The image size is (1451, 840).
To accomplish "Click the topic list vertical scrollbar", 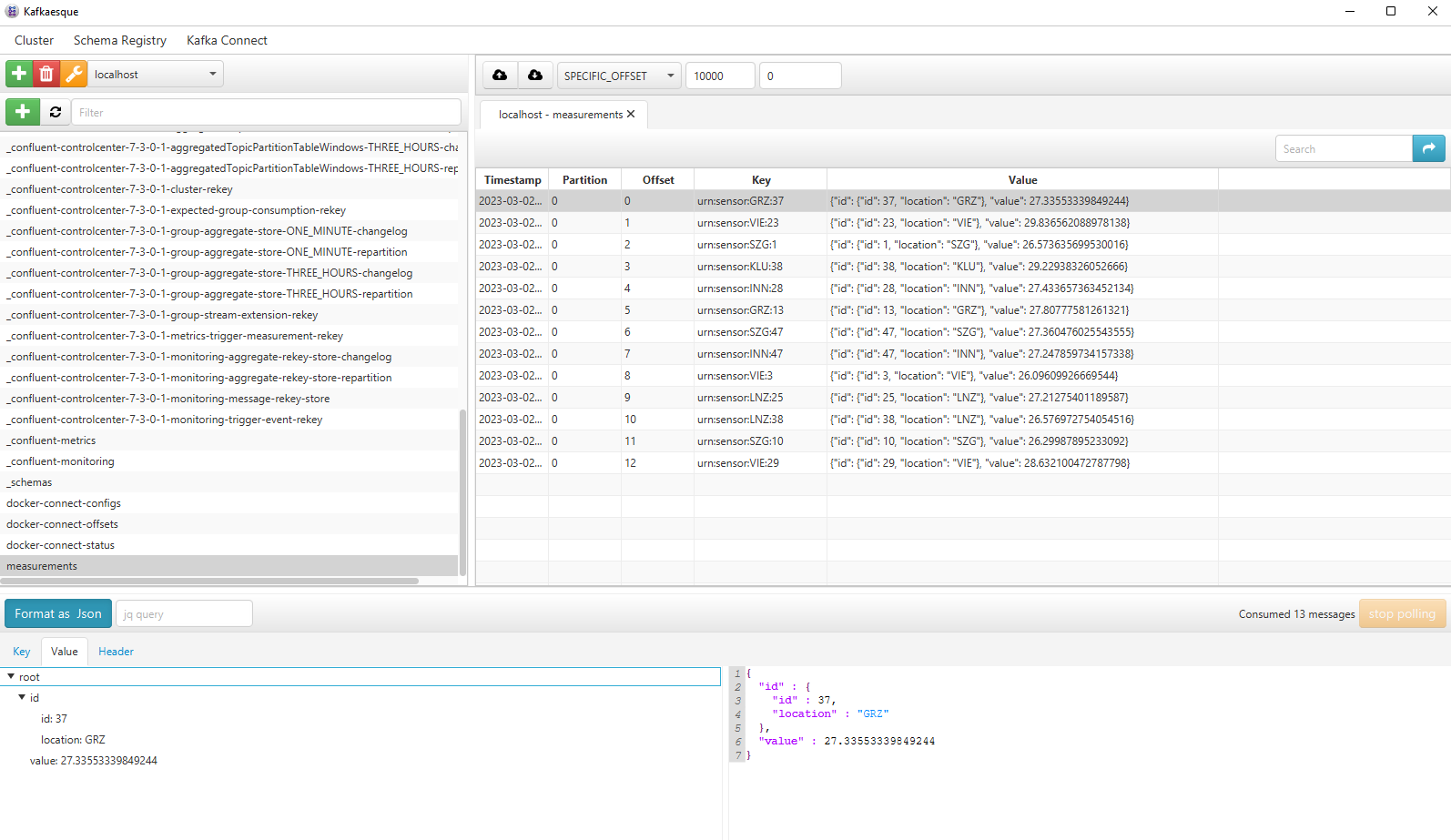I will pos(462,491).
